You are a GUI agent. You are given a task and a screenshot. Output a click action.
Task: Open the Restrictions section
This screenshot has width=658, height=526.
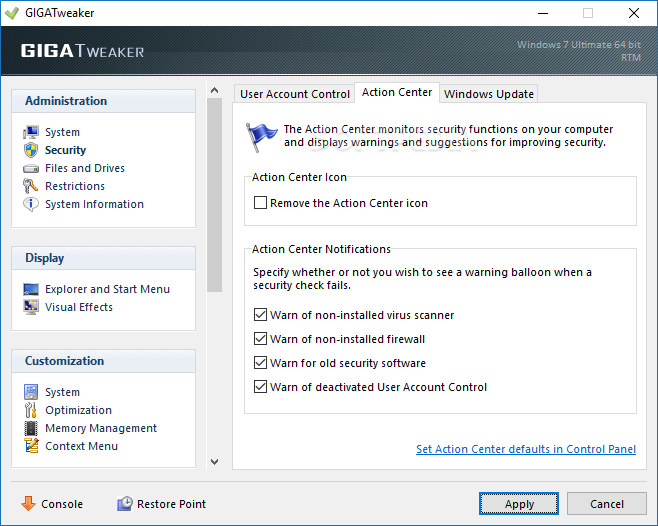tap(75, 186)
